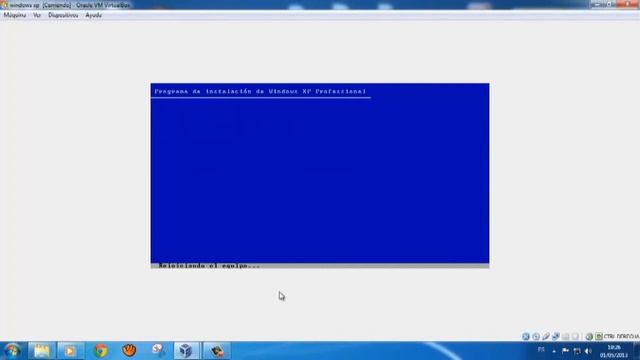
Task: Switch to VirtualBox Manager in the taskbar
Action: (187, 351)
